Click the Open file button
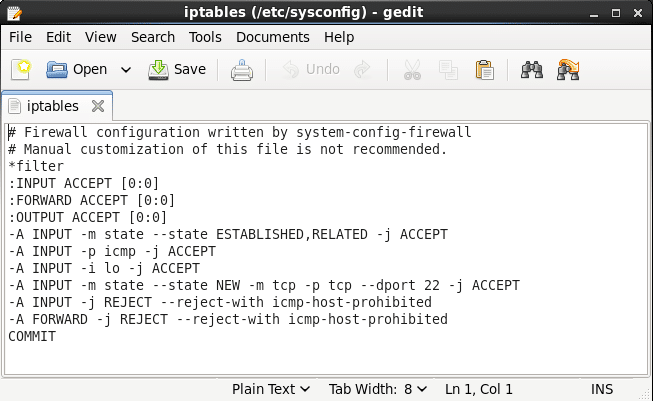The width and height of the screenshot is (653, 401). 78,70
